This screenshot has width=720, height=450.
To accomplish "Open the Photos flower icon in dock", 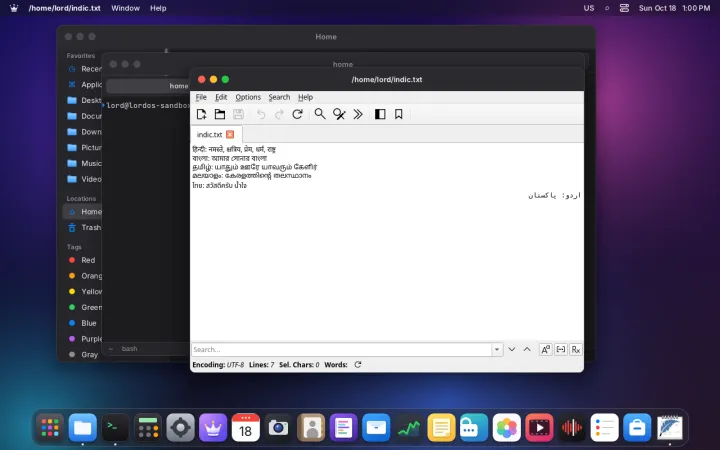I will (506, 428).
